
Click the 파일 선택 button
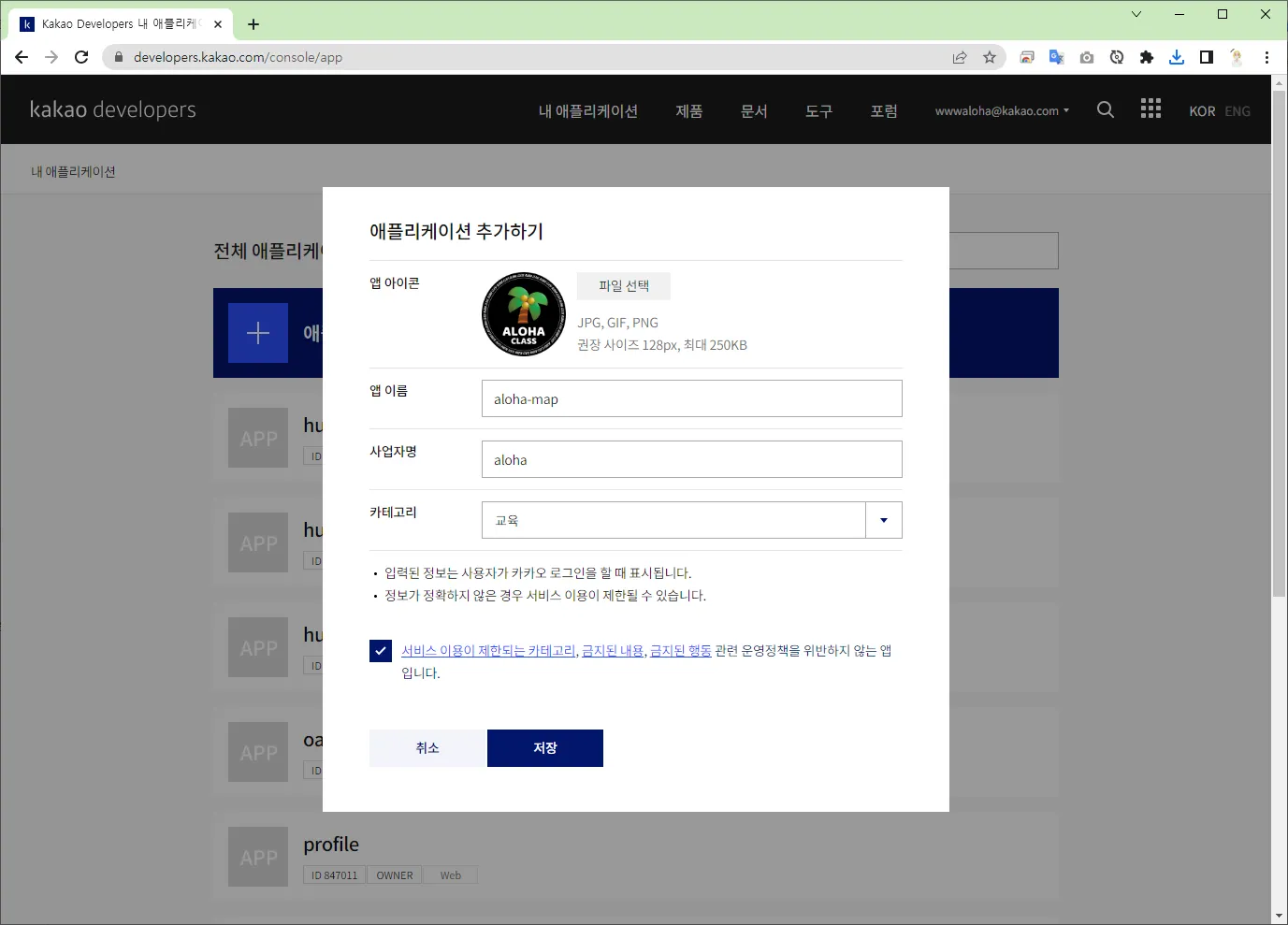tap(624, 286)
